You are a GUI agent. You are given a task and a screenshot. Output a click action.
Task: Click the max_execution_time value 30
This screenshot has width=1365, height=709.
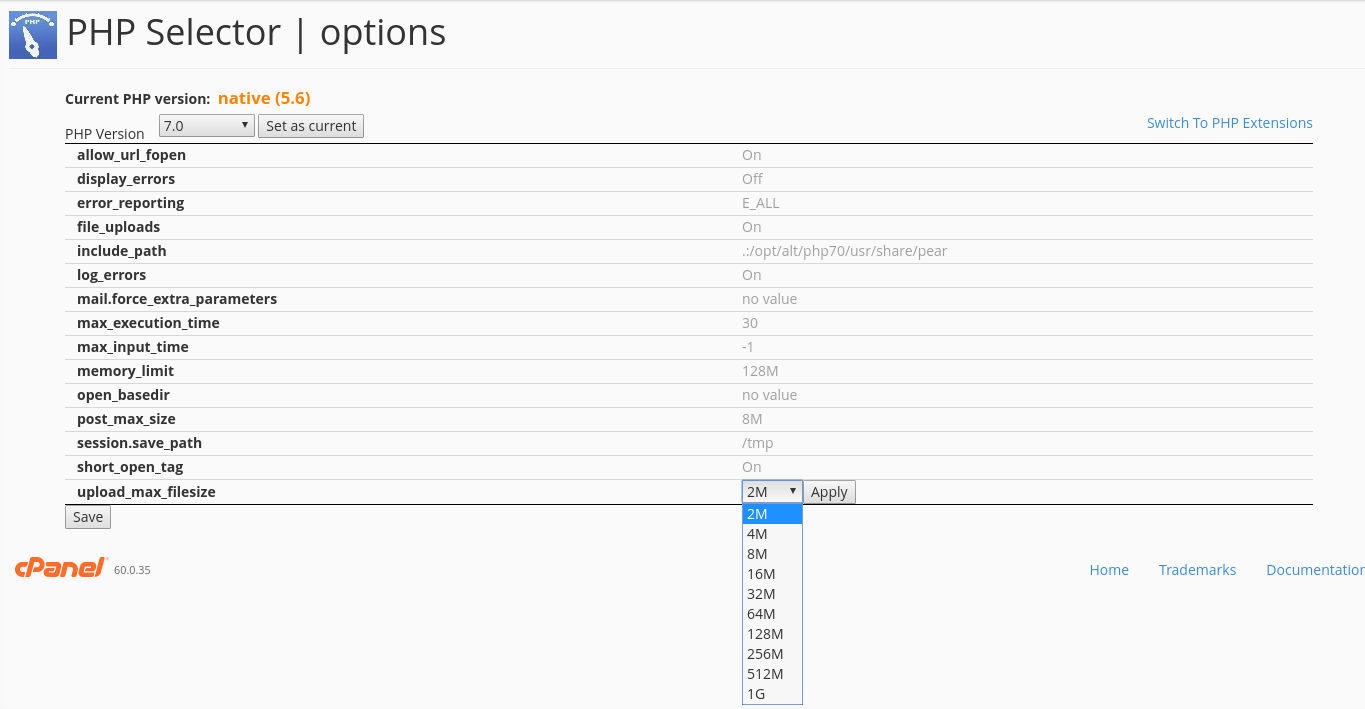pos(750,323)
